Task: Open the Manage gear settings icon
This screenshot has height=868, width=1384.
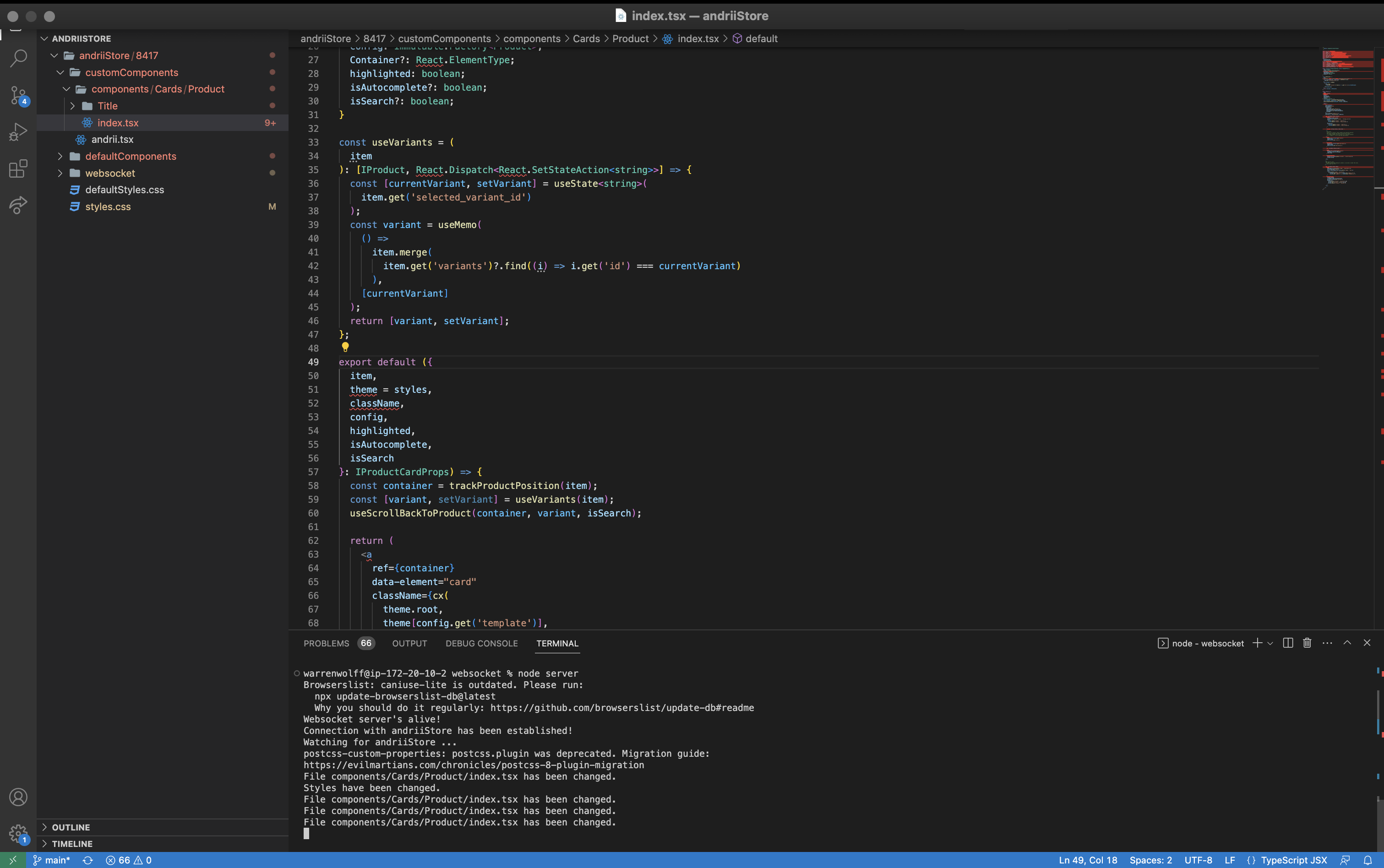Action: (x=18, y=834)
